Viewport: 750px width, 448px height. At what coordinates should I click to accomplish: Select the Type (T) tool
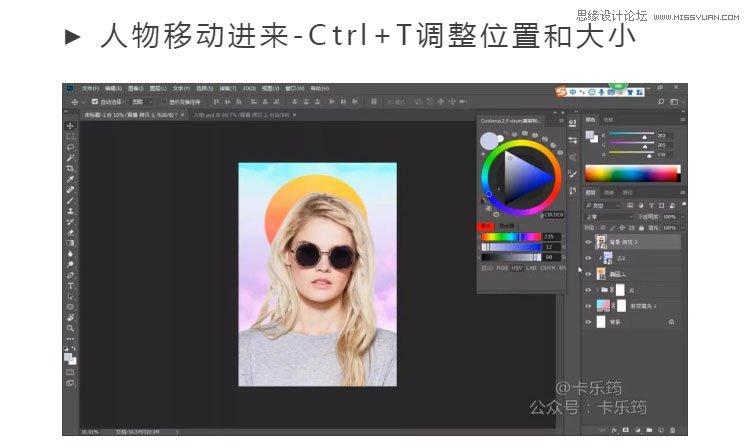[x=70, y=285]
